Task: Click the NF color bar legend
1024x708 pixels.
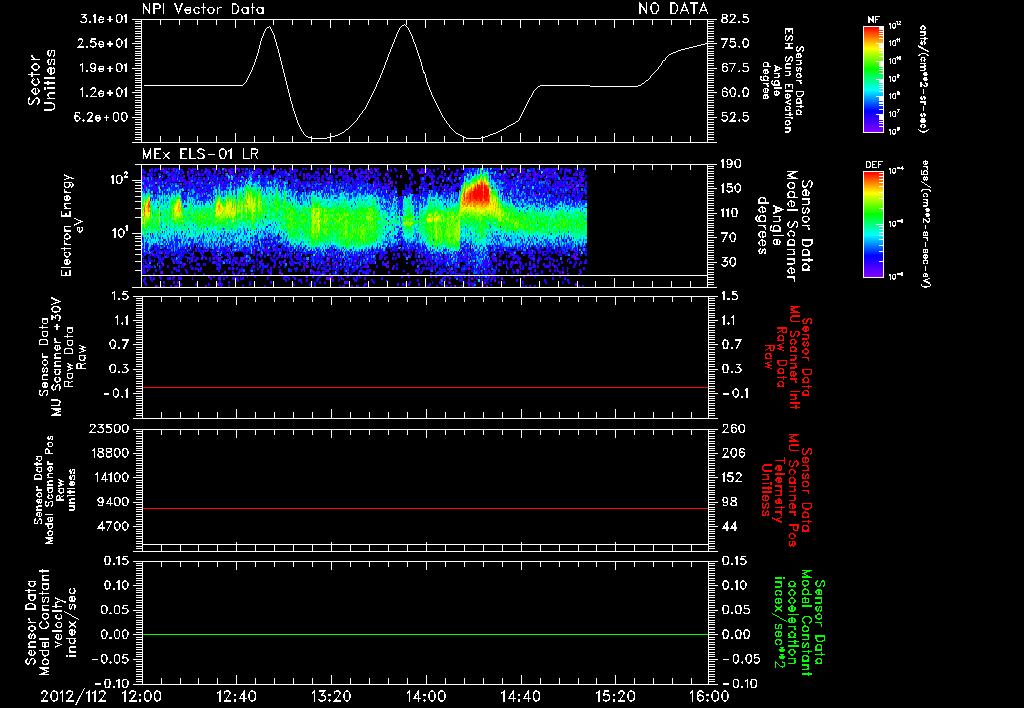Action: coord(873,79)
